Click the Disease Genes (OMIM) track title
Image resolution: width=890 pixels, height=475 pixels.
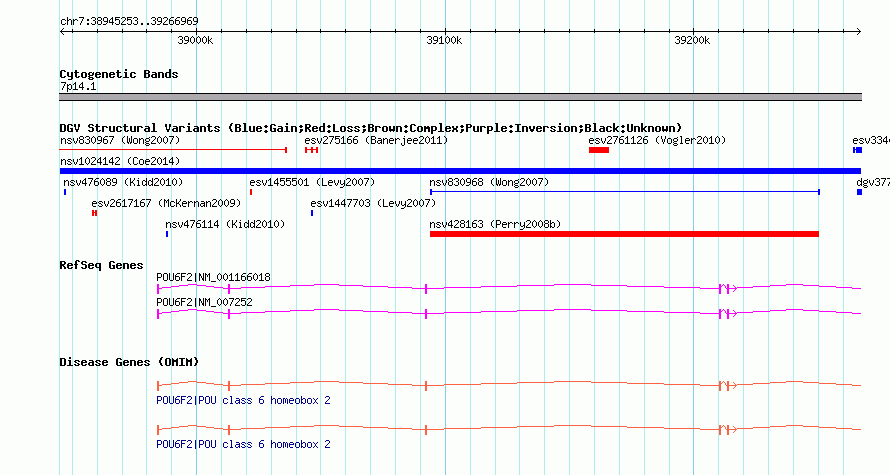click(129, 362)
